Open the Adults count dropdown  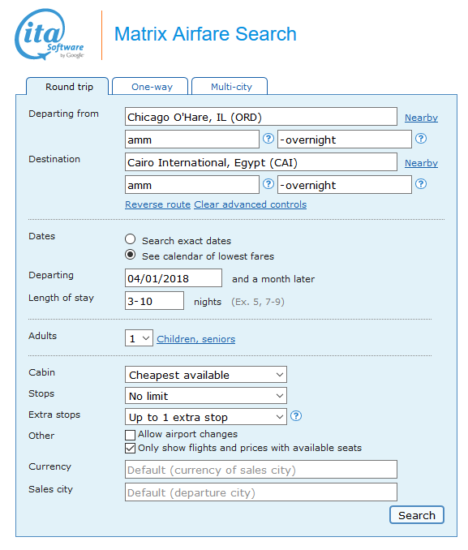(x=139, y=338)
